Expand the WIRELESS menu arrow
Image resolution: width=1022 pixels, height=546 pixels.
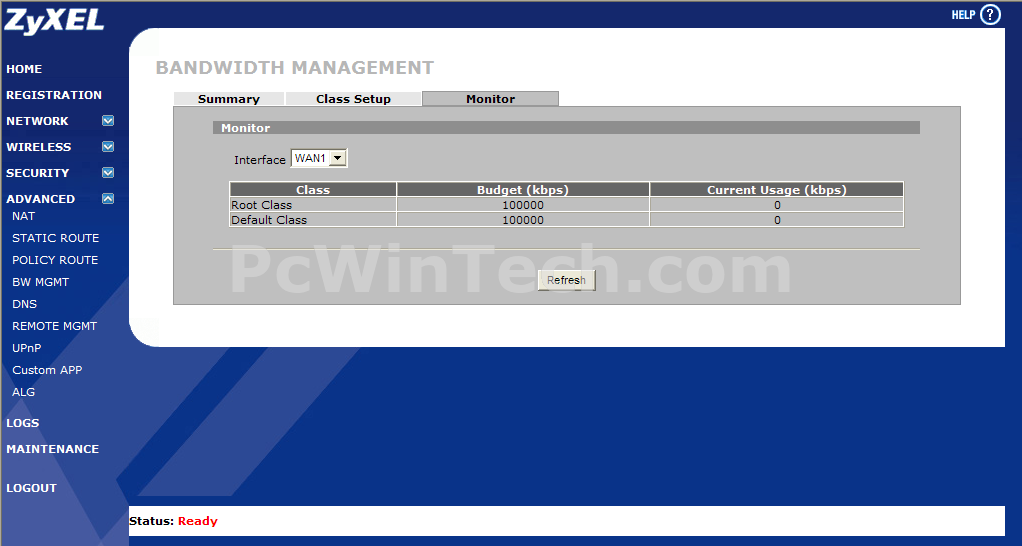[108, 147]
